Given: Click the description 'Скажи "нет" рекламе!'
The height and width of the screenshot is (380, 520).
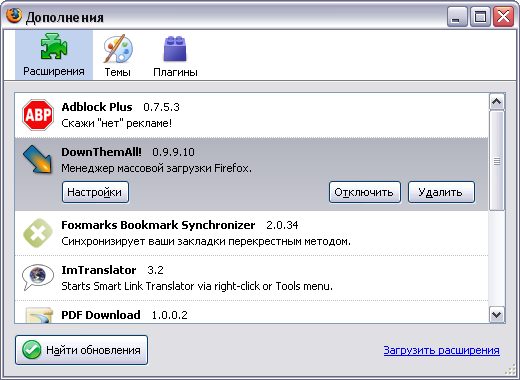Looking at the screenshot, I should tap(117, 123).
